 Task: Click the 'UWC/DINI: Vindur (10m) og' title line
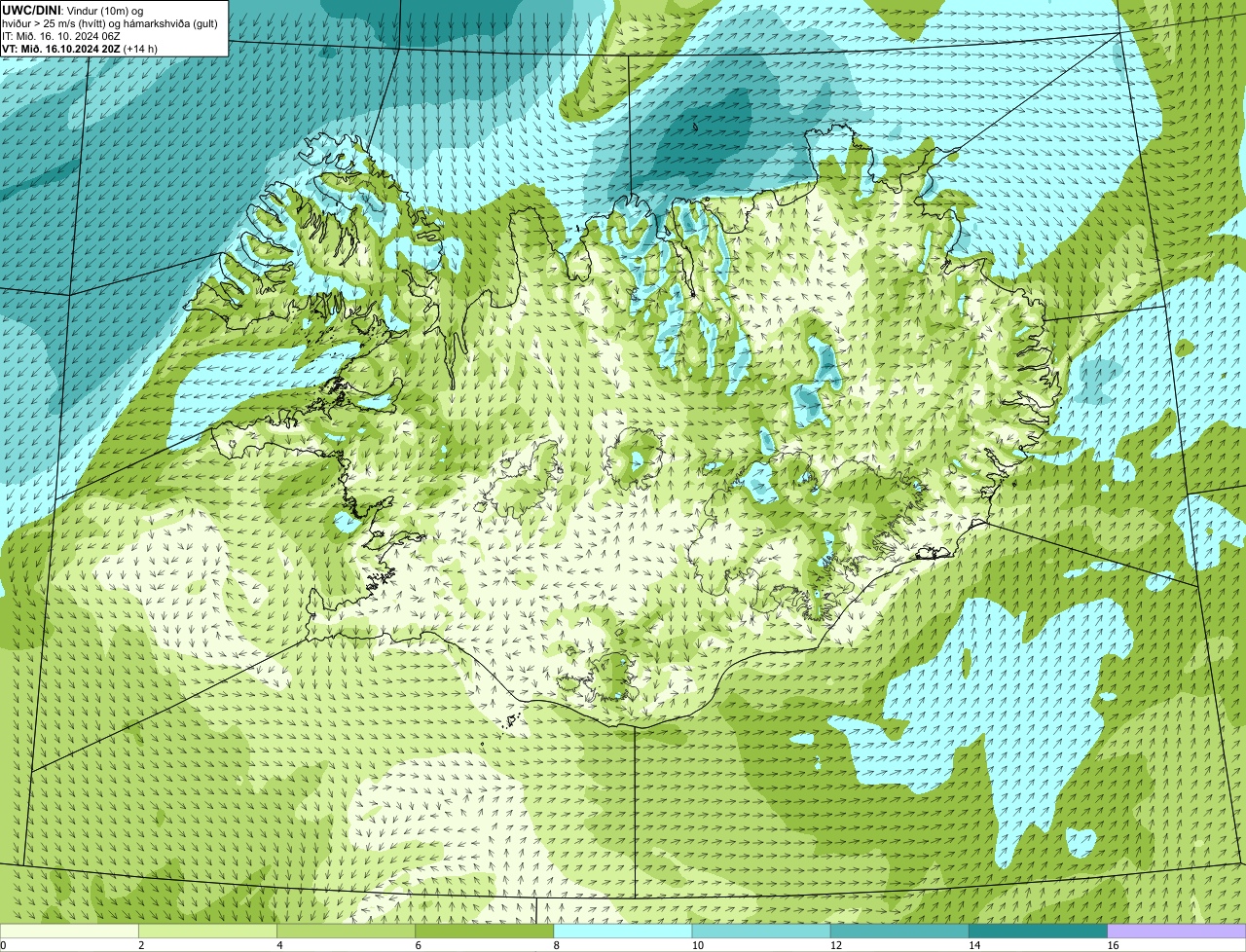point(73,10)
